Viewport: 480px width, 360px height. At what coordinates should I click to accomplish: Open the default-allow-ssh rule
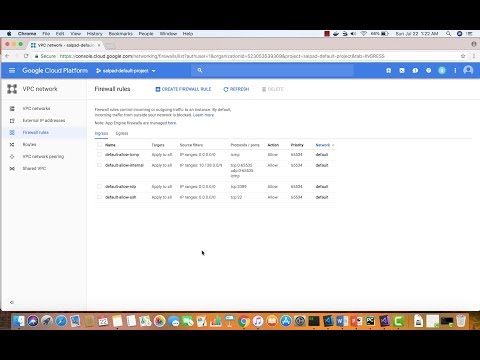tap(120, 197)
